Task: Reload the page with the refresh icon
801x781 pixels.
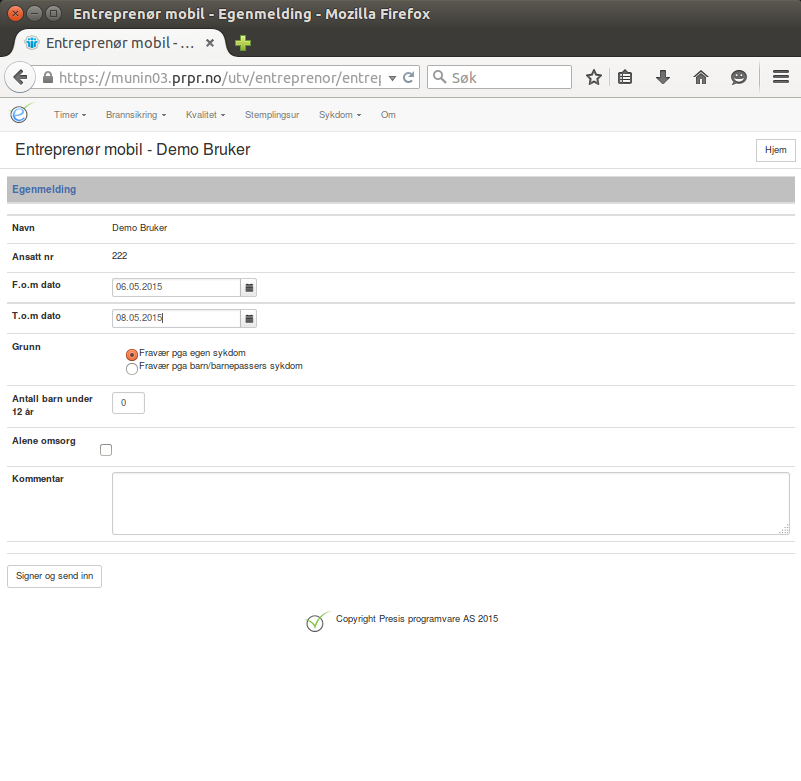Action: click(x=409, y=78)
